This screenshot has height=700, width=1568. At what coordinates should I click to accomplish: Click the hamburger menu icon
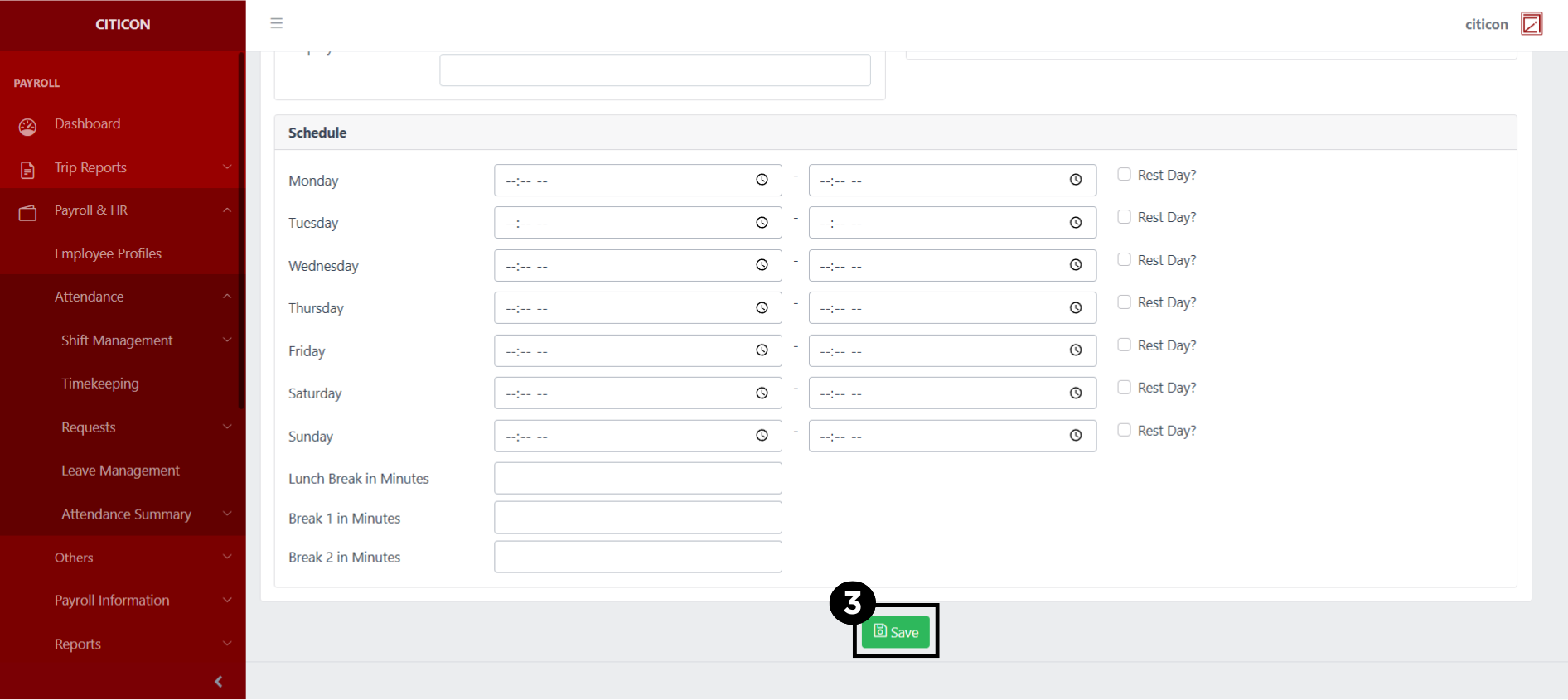(277, 23)
